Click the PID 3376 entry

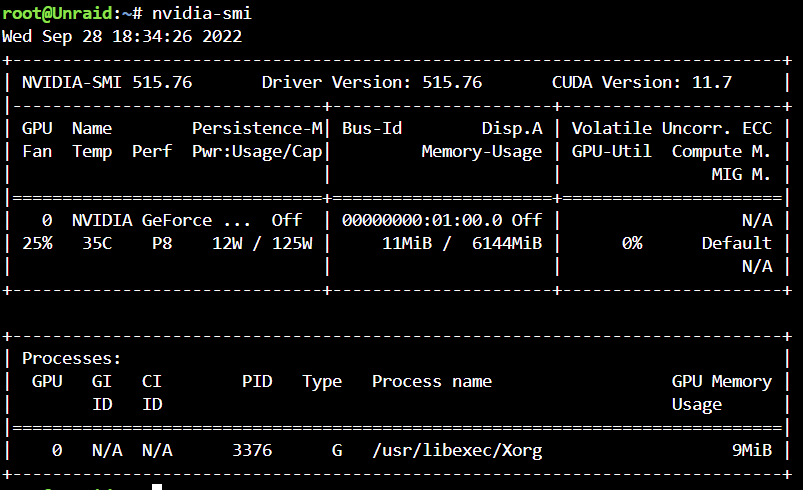point(252,451)
